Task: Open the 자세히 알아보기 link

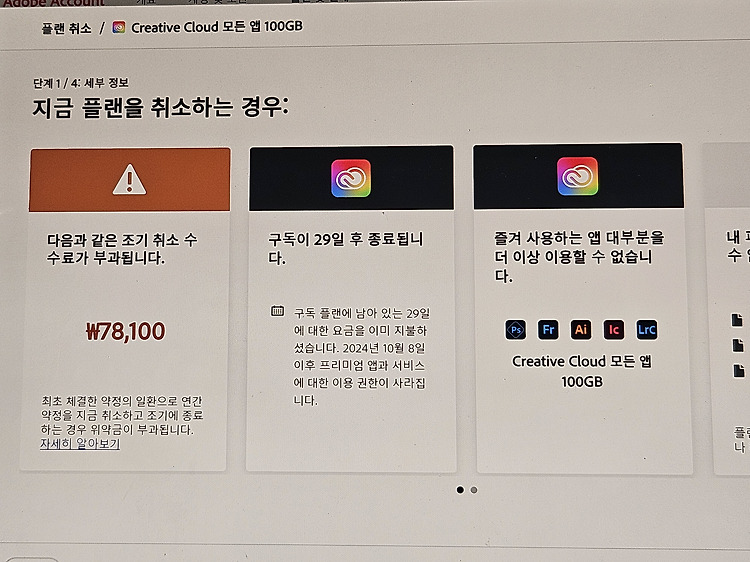Action: click(x=80, y=443)
